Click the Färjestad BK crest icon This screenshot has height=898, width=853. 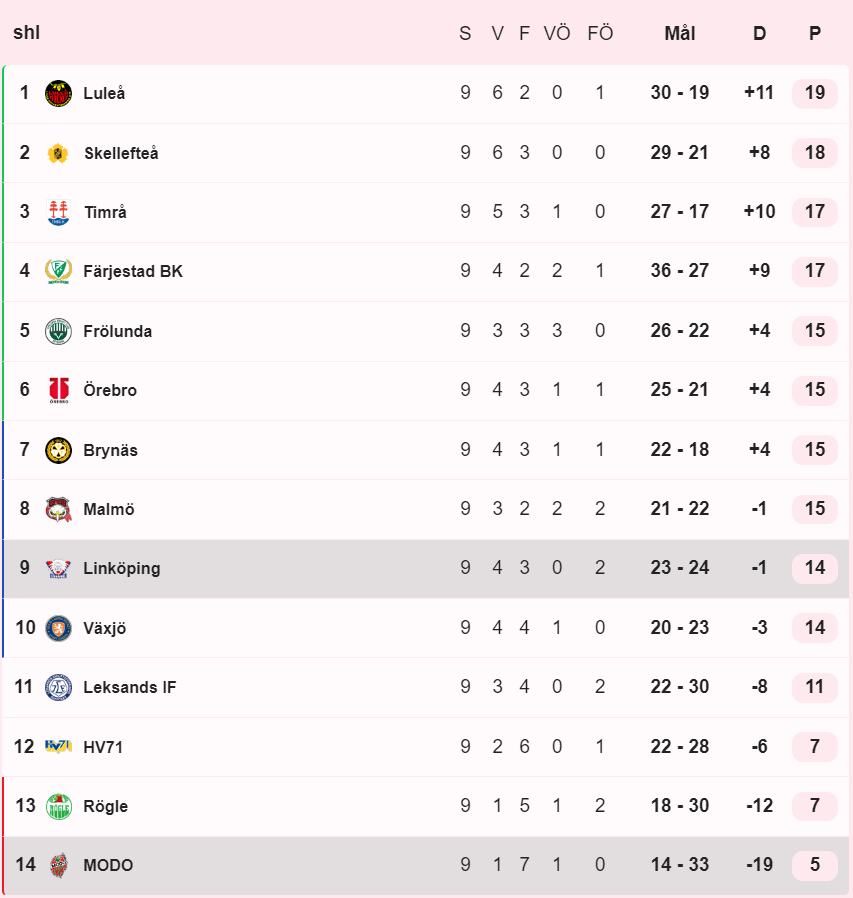click(x=58, y=271)
